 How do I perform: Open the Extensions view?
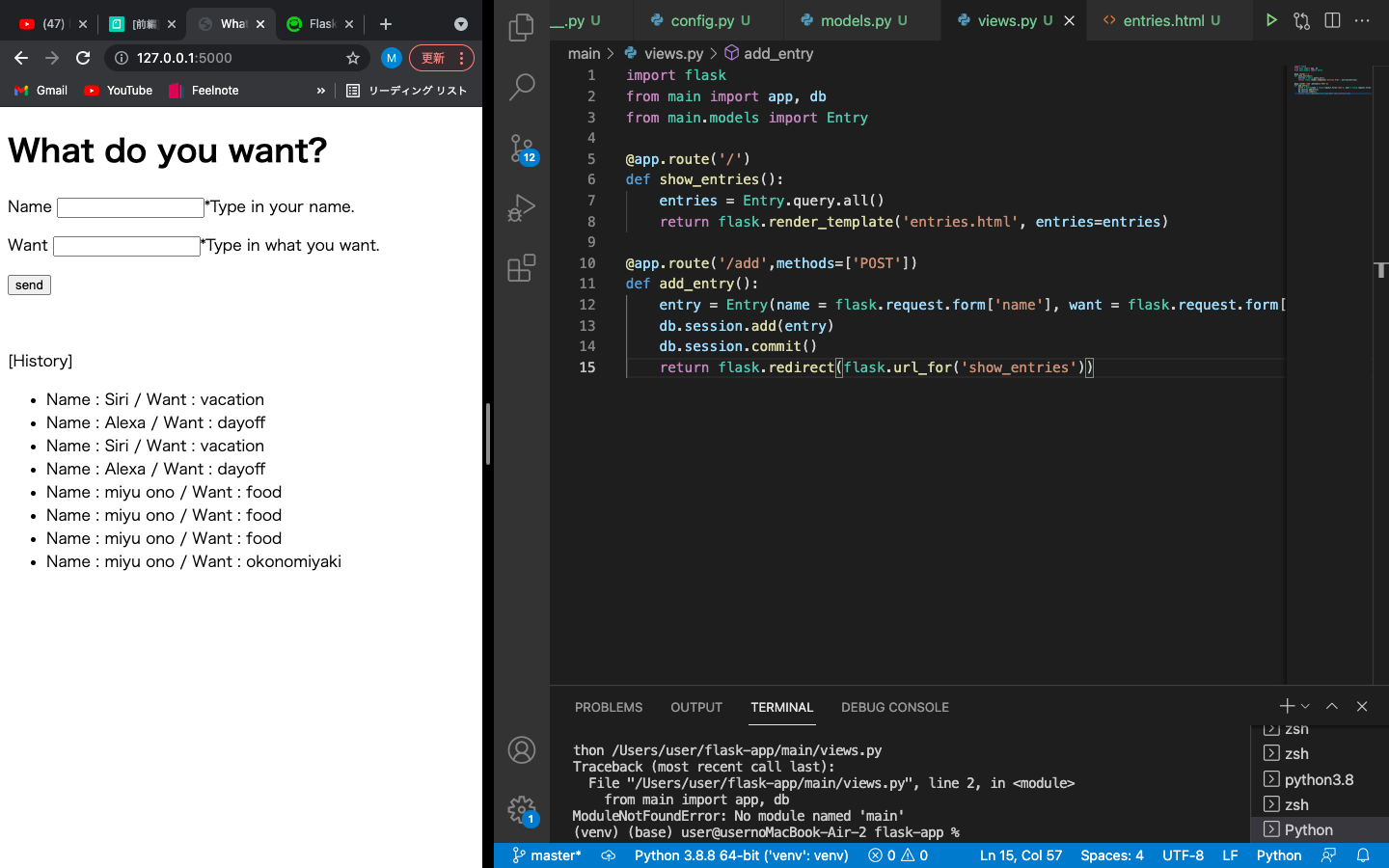click(x=521, y=267)
